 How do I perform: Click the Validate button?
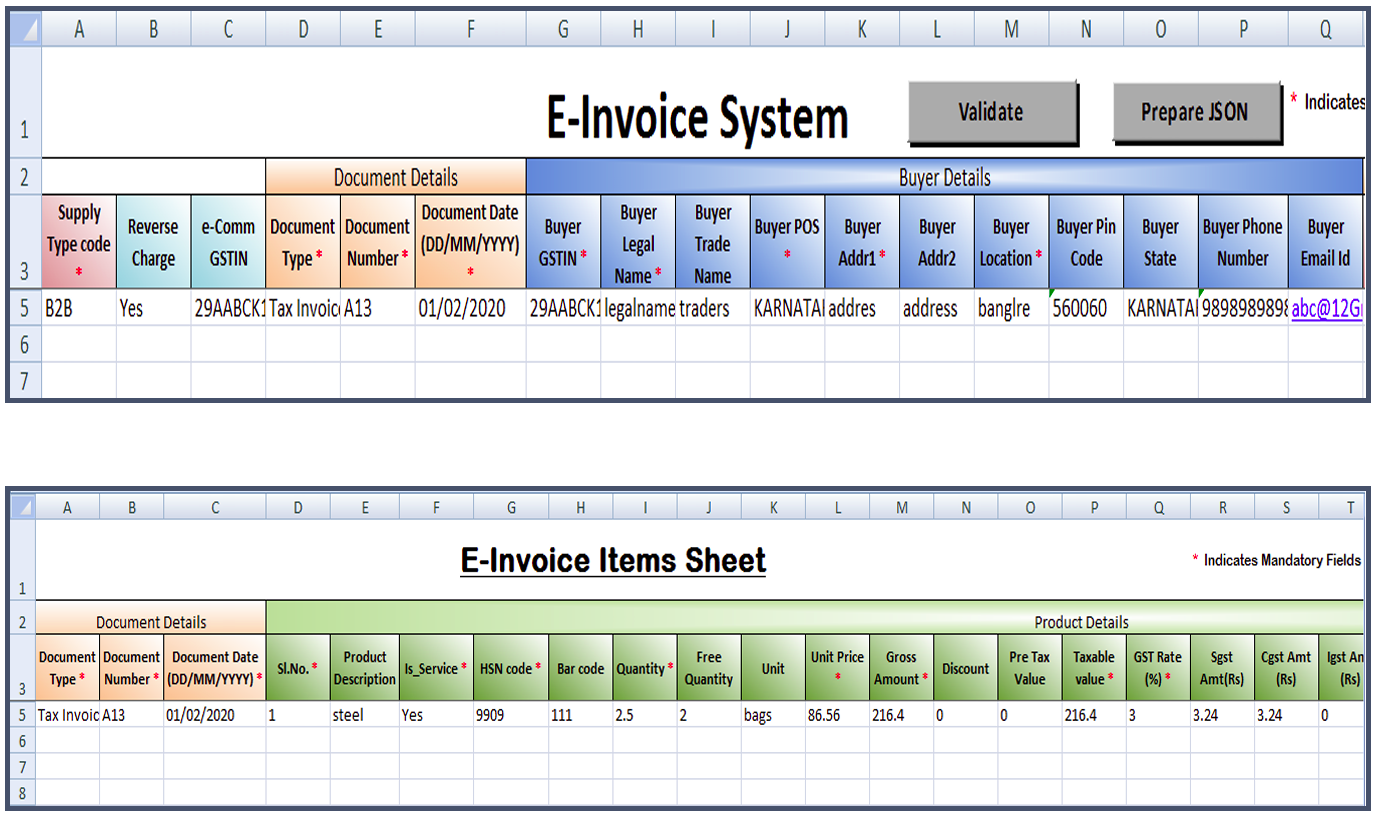(991, 112)
